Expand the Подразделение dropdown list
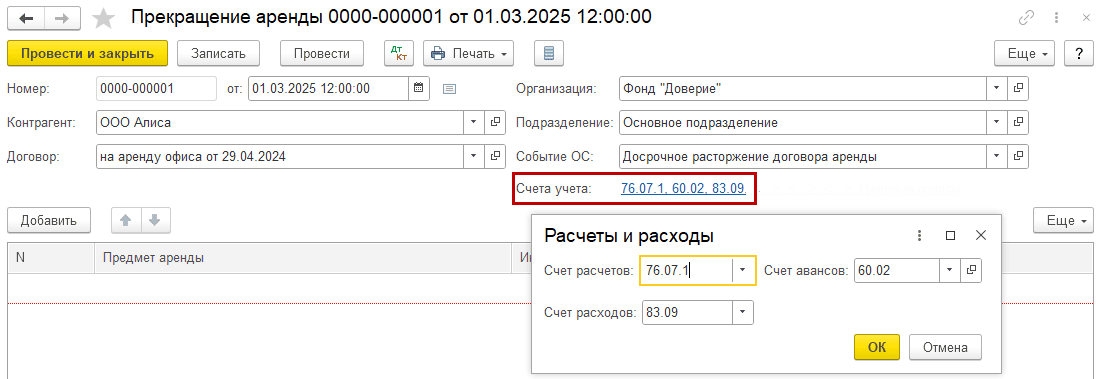The height and width of the screenshot is (379, 1099). [x=997, y=122]
